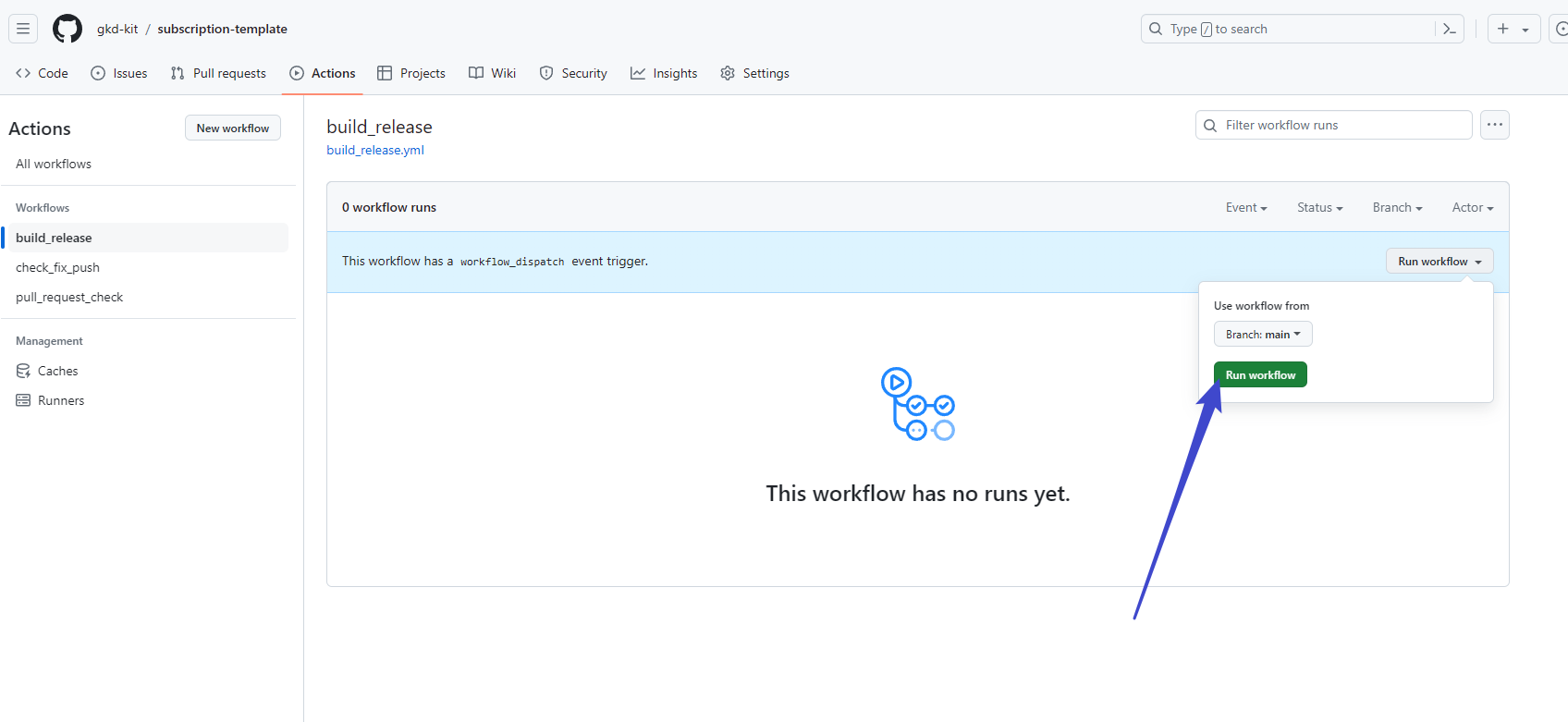Open build_release.yml file link
The image size is (1568, 722).
(x=375, y=150)
